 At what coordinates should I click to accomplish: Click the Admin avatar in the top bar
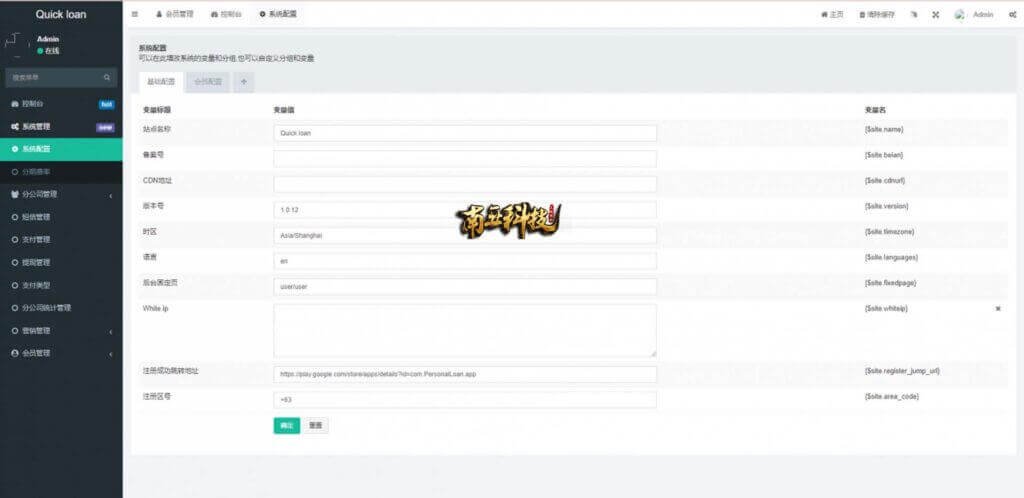tap(960, 14)
